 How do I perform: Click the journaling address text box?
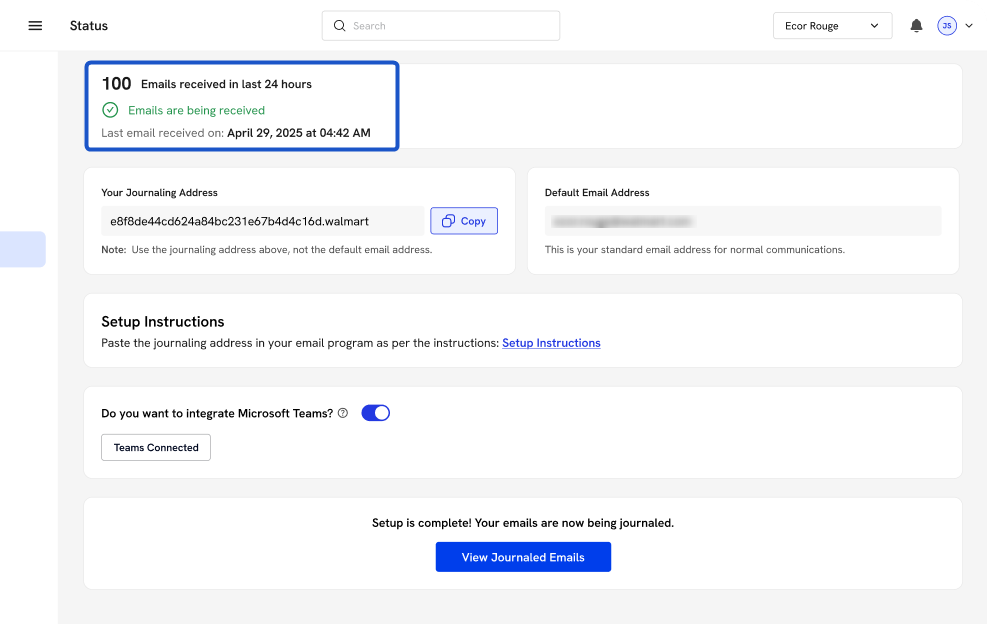coord(262,221)
